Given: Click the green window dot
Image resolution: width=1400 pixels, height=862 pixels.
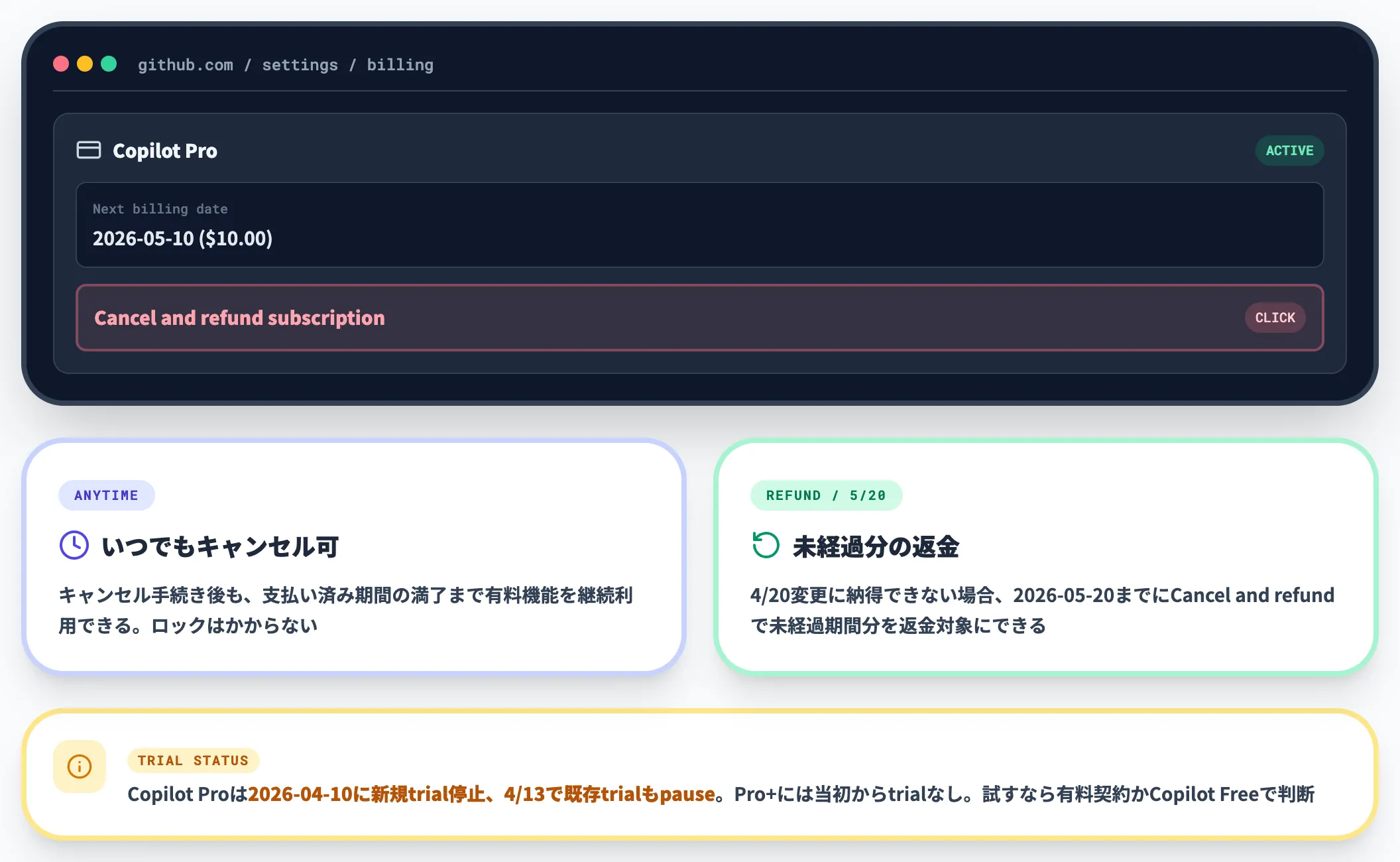Looking at the screenshot, I should [x=109, y=64].
